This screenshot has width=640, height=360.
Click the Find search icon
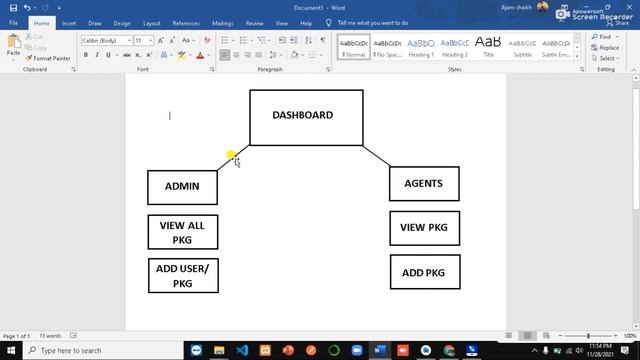pyautogui.click(x=601, y=37)
